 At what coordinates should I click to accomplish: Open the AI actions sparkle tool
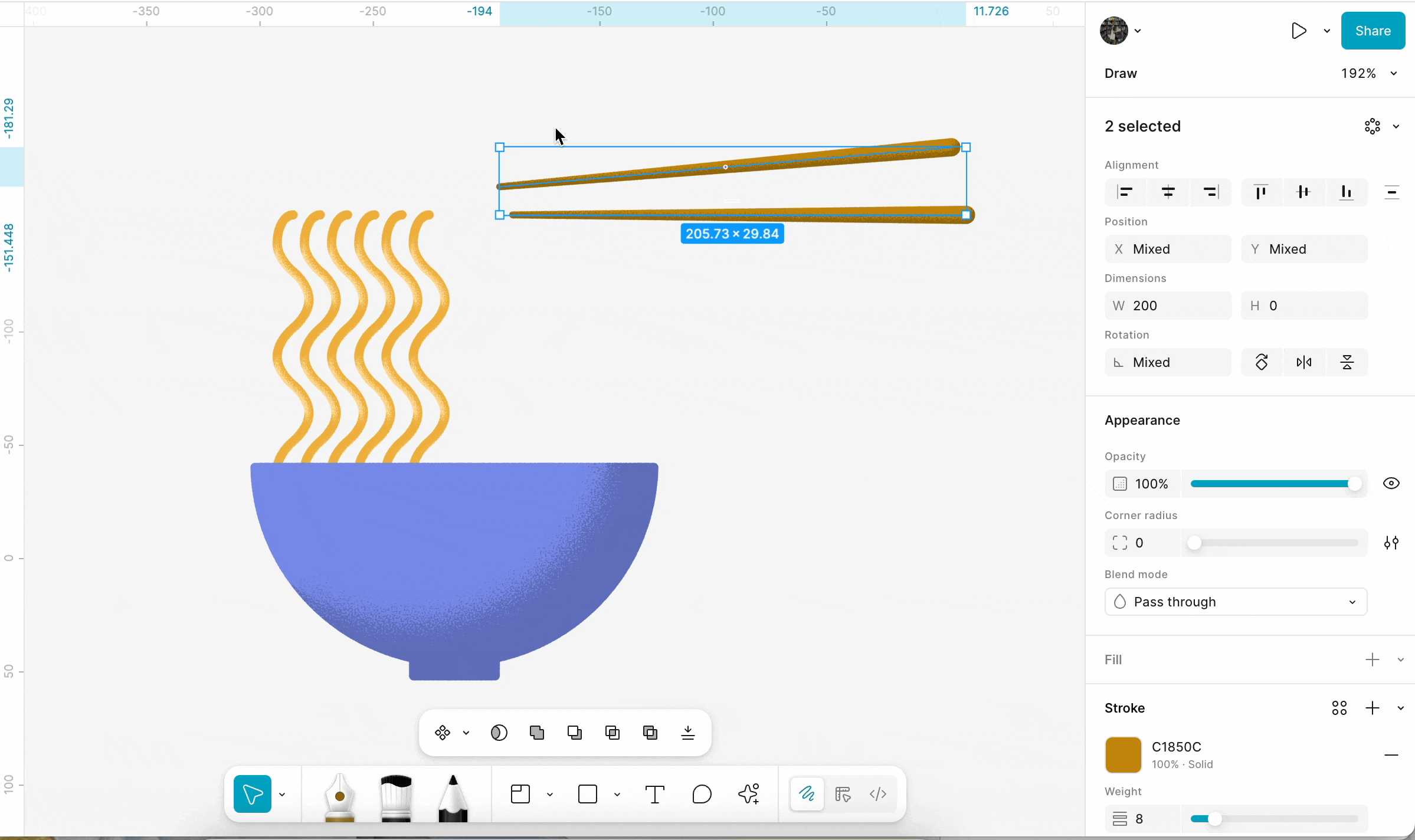pyautogui.click(x=749, y=794)
